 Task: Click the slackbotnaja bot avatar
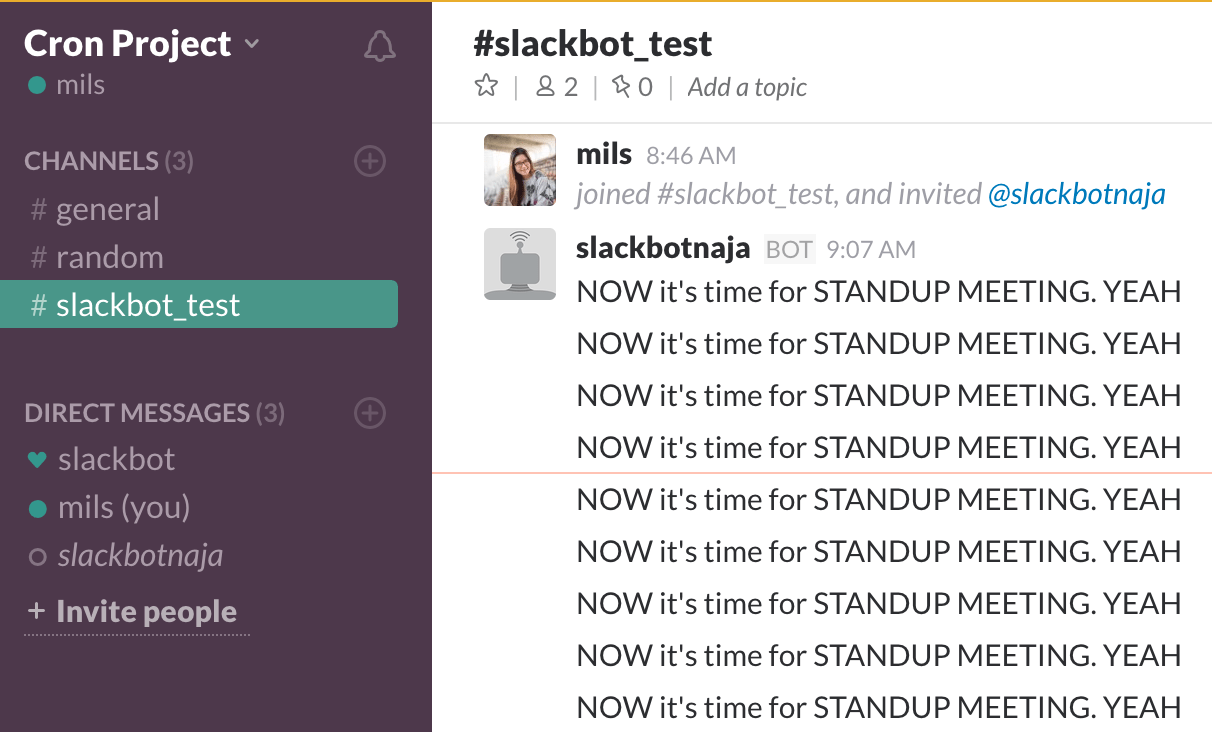(x=519, y=264)
